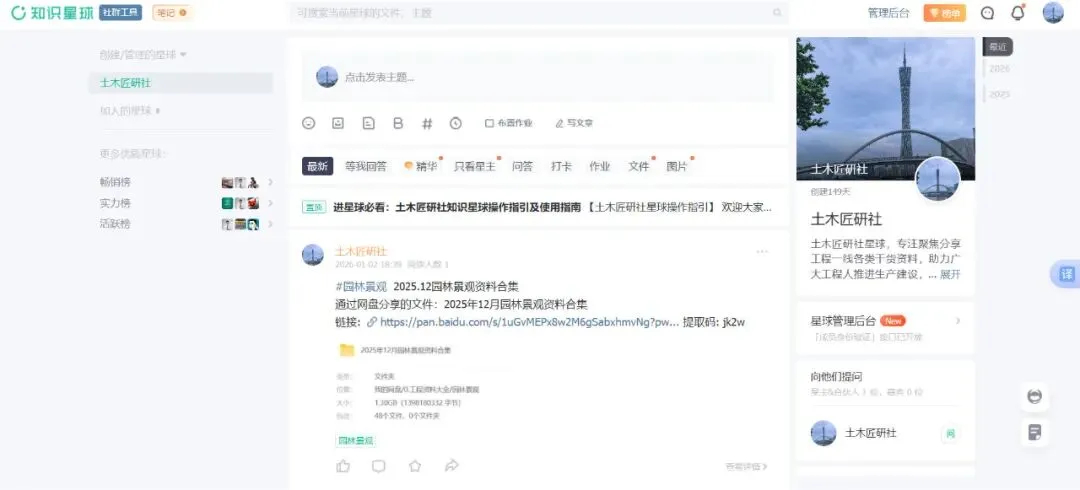This screenshot has width=1080, height=490.
Task: Like the 园林景观 post with thumbs-up
Action: pos(343,466)
